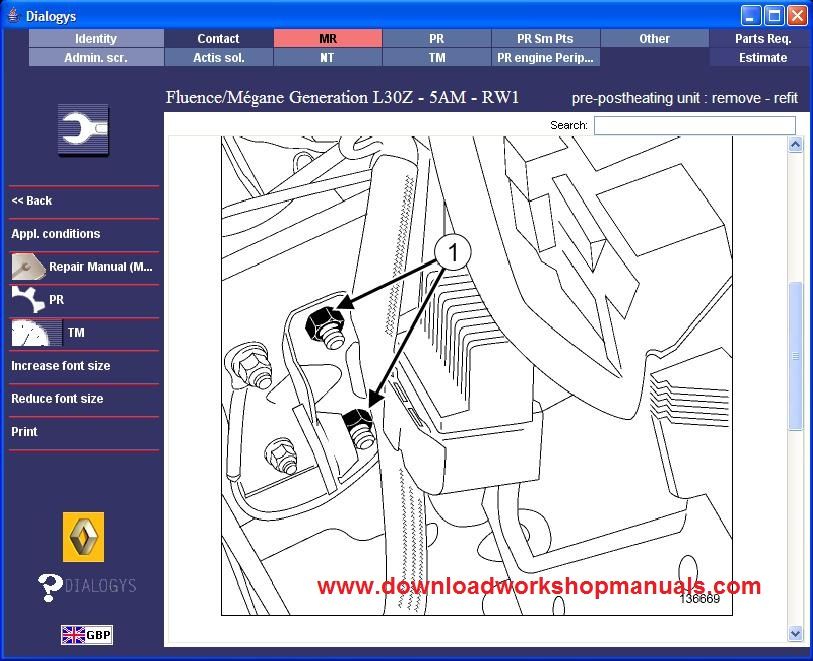Switch to the TM tab in top bar
This screenshot has width=813, height=661.
point(437,58)
